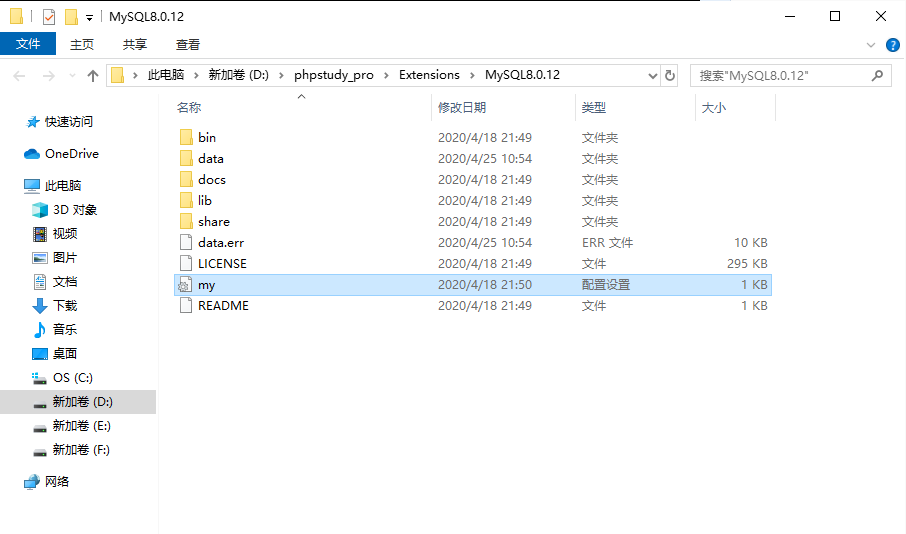
Task: Open 音乐 folder in the sidebar
Action: click(x=65, y=329)
